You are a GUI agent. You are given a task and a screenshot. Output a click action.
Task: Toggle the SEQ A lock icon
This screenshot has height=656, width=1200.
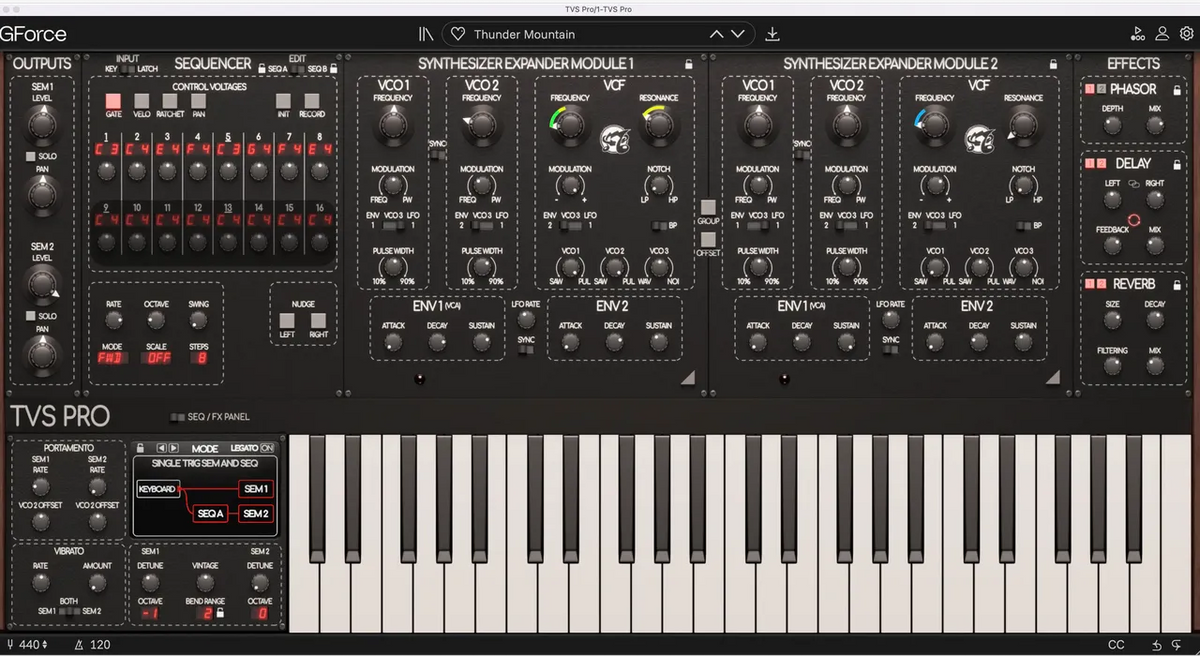(x=263, y=69)
